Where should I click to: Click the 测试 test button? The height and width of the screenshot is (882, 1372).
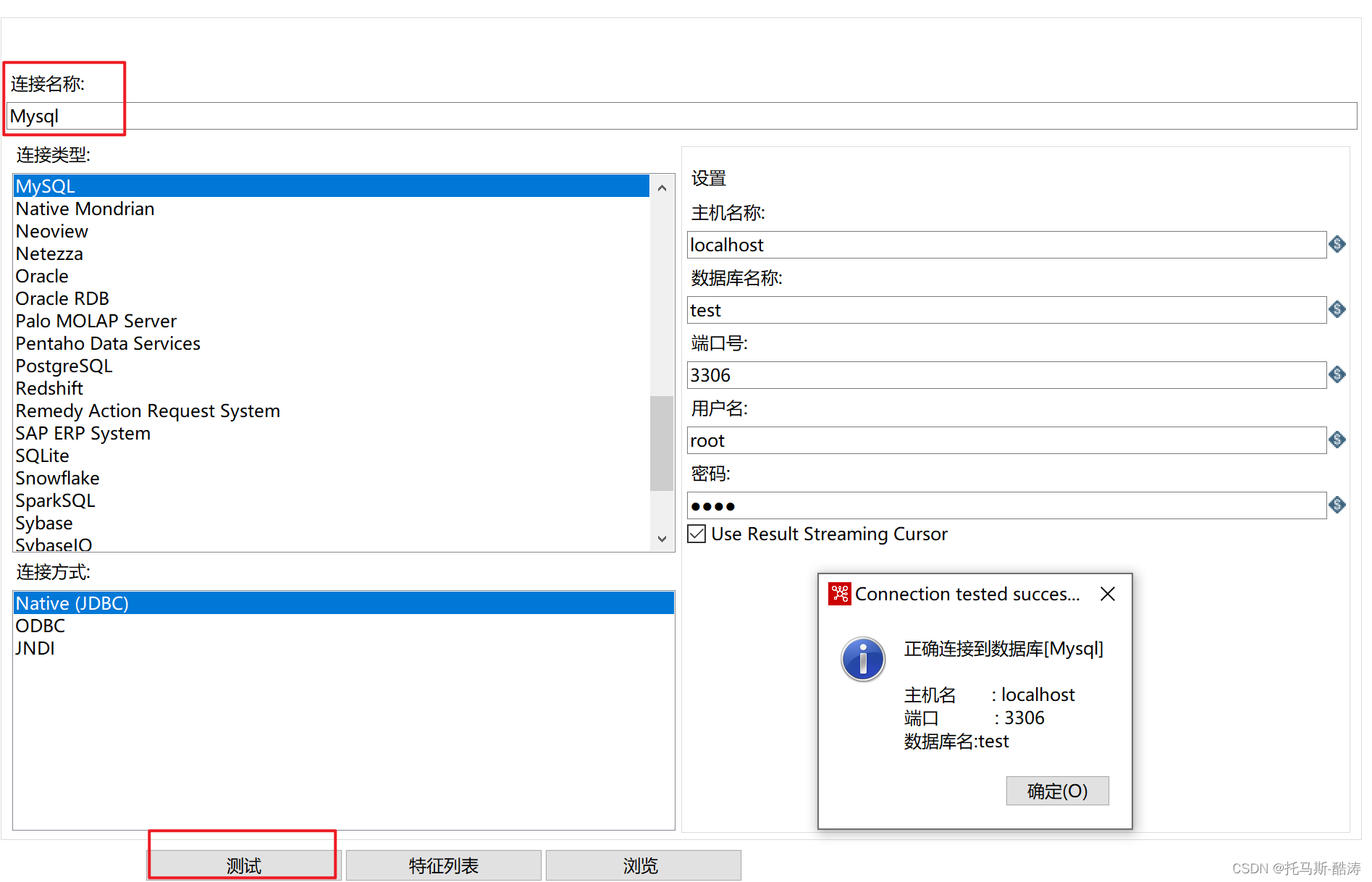tap(244, 865)
